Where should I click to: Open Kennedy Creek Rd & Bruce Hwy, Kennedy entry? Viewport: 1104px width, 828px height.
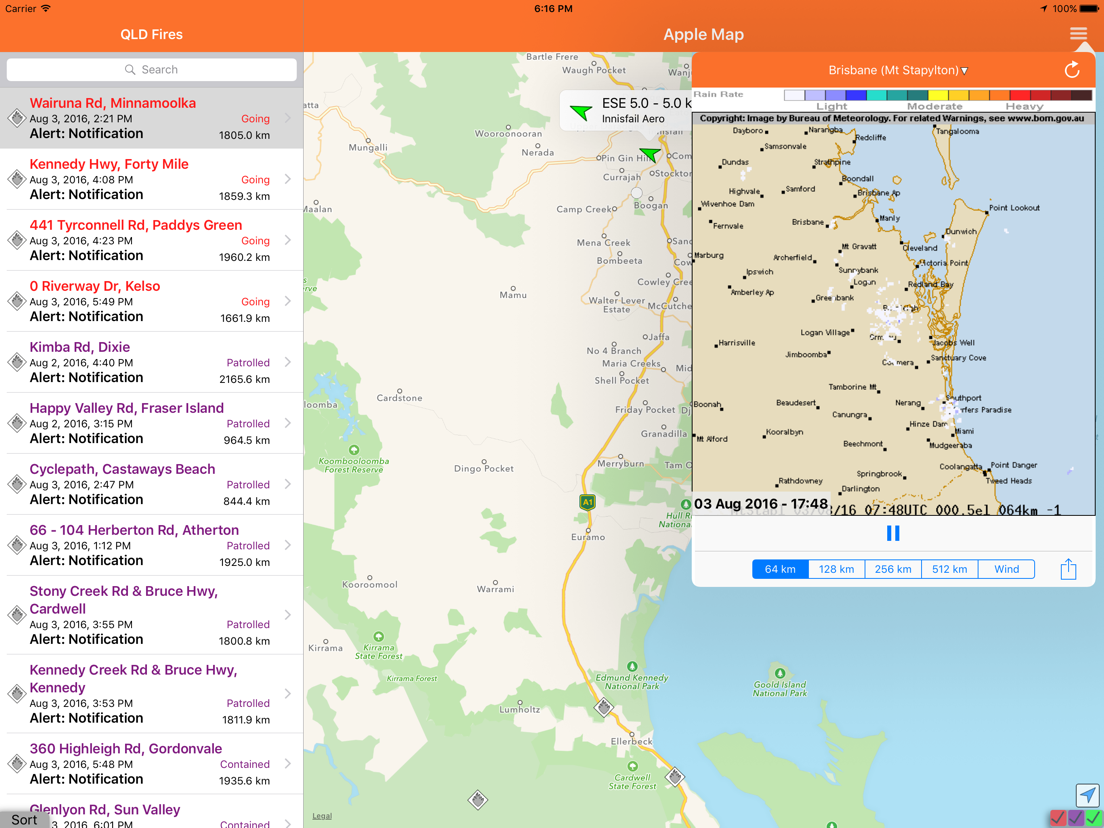pyautogui.click(x=151, y=694)
